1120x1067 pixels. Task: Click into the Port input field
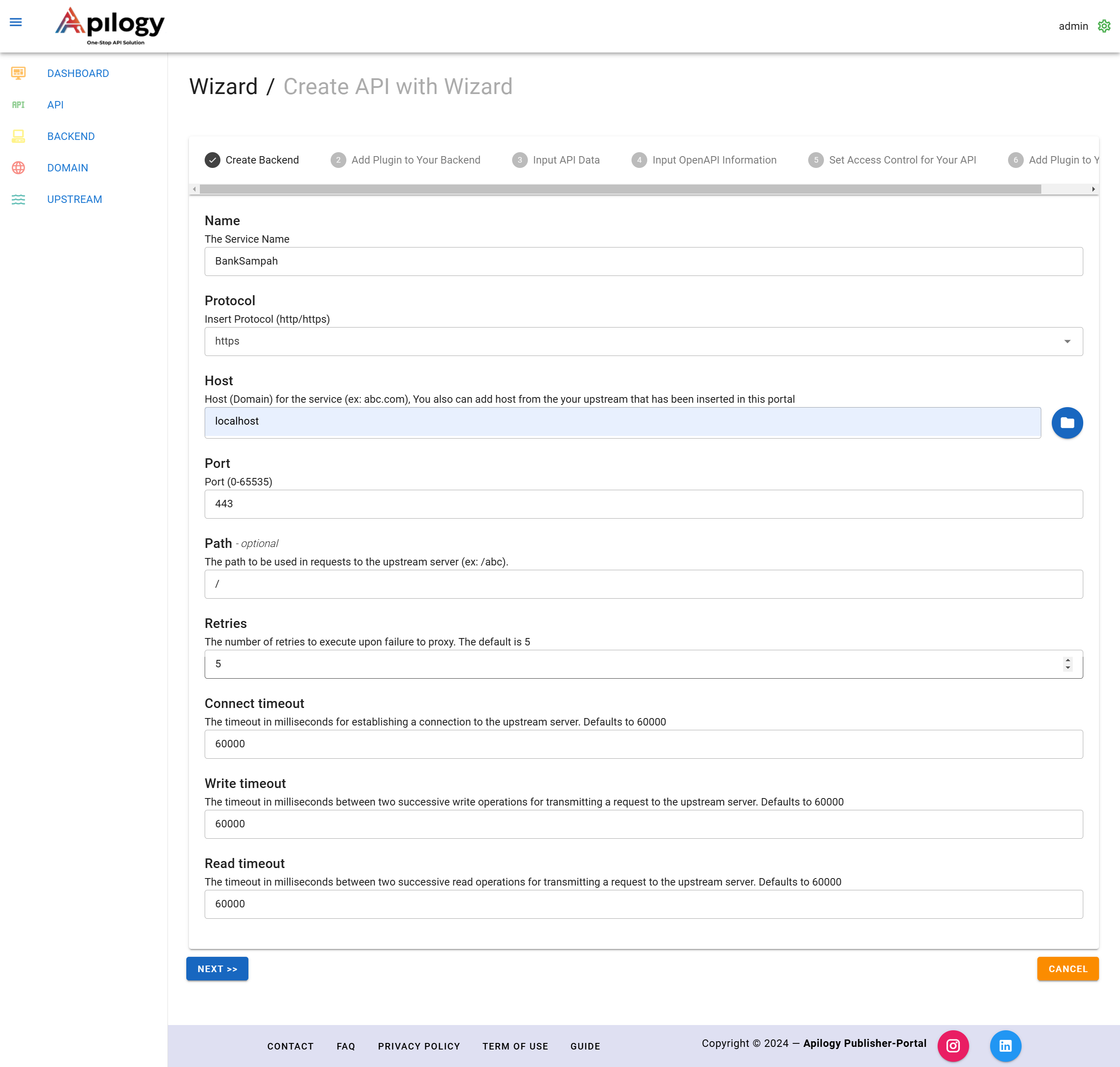(643, 504)
